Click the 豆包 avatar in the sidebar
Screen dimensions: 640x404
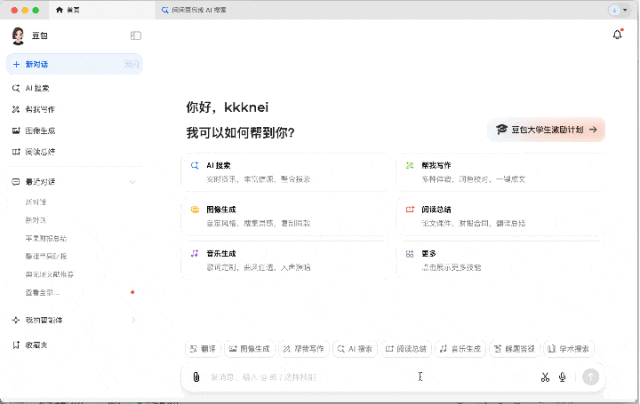18,36
